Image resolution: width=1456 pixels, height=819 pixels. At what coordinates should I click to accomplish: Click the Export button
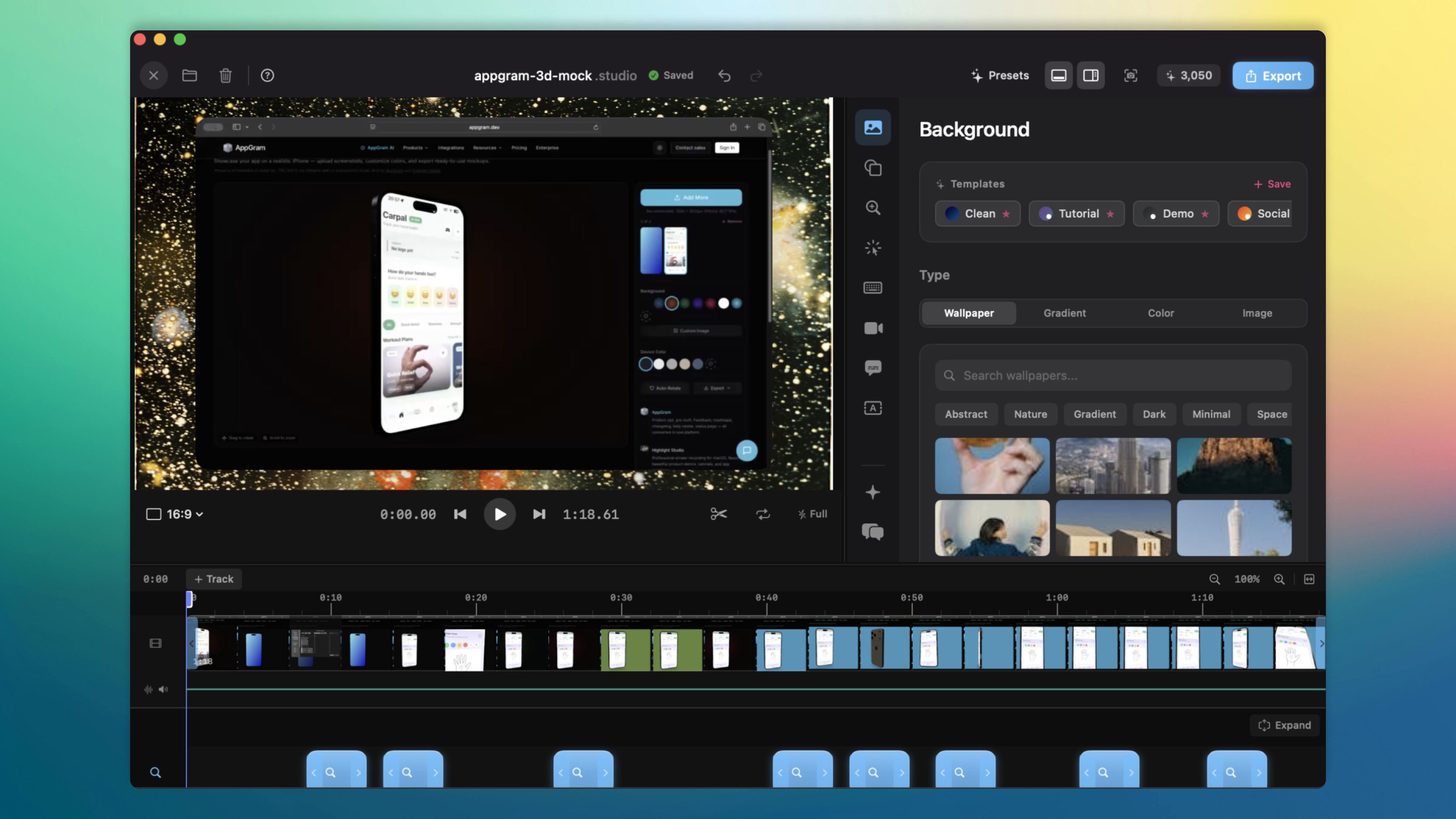click(x=1273, y=75)
